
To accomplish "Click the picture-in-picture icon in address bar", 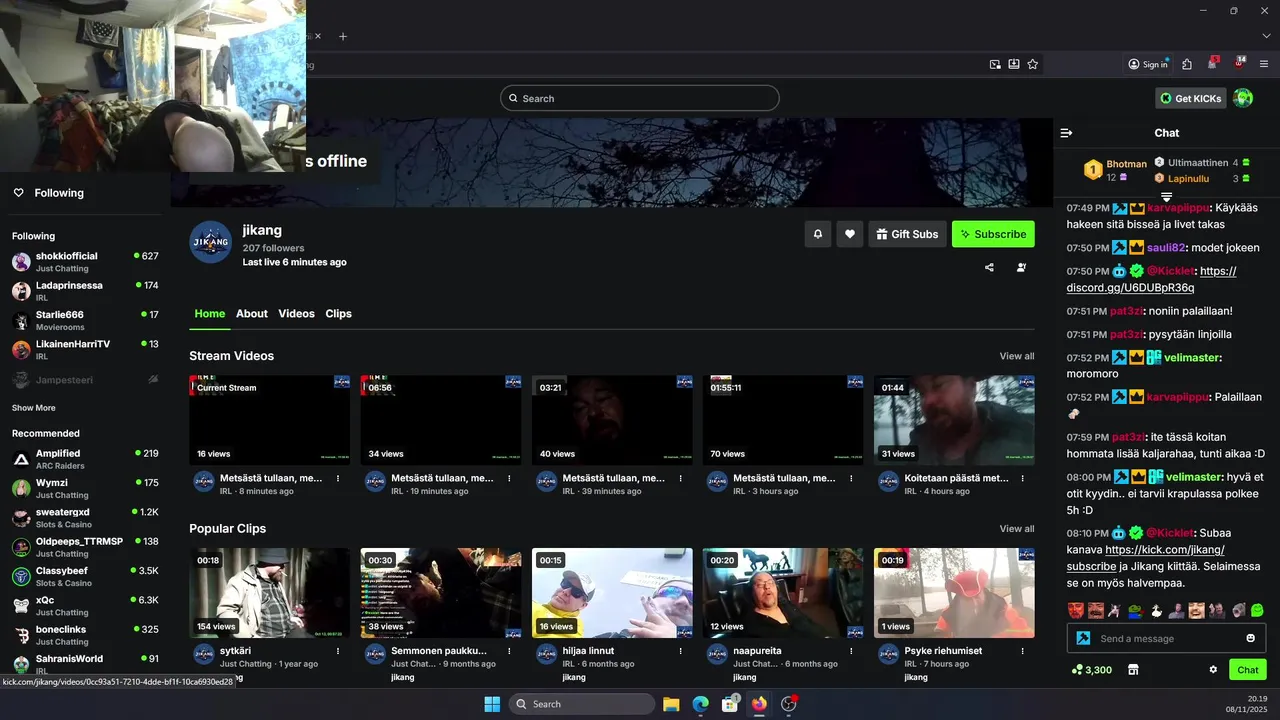I will 995,64.
